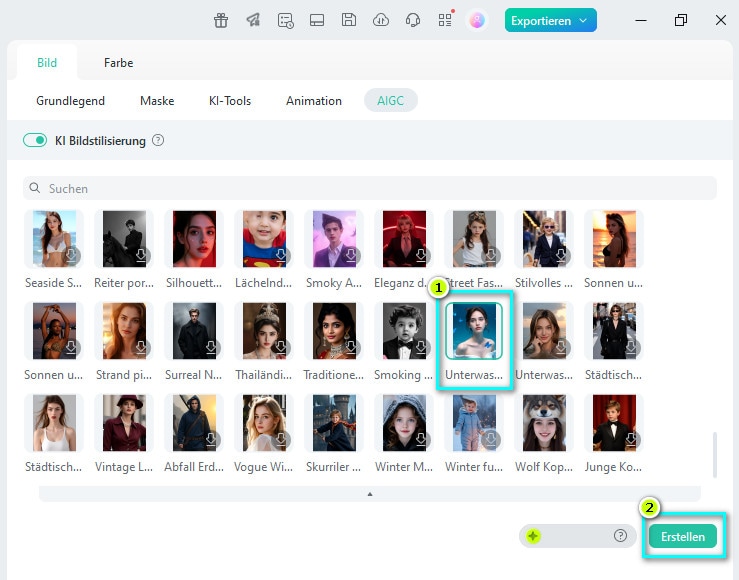
Task: Download the Eleganz d... style
Action: click(x=421, y=255)
